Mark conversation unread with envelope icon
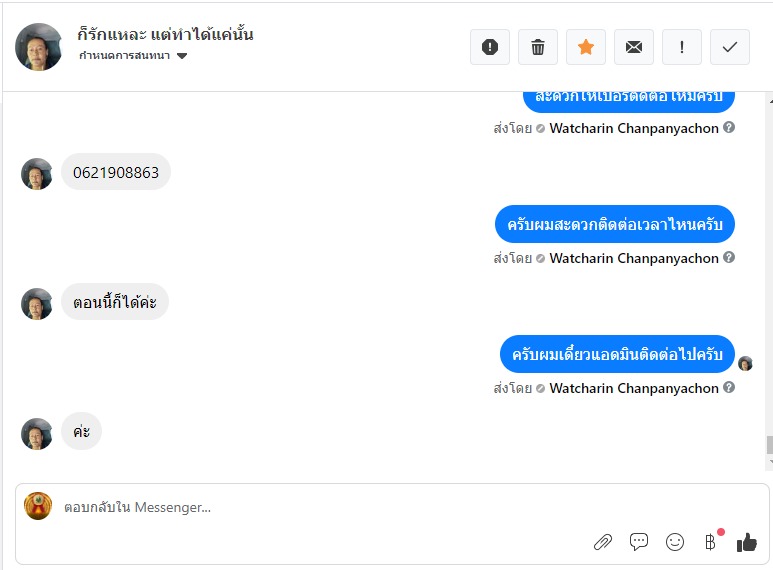Viewport: 773px width, 570px height. point(634,47)
